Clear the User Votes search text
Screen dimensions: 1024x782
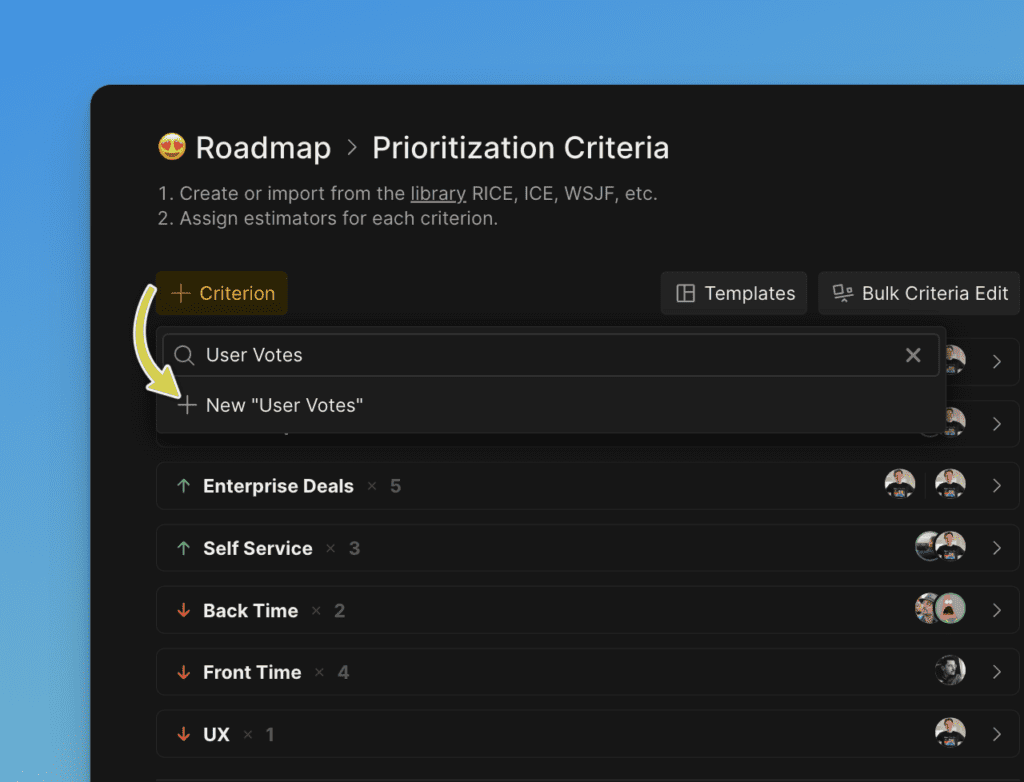tap(913, 355)
